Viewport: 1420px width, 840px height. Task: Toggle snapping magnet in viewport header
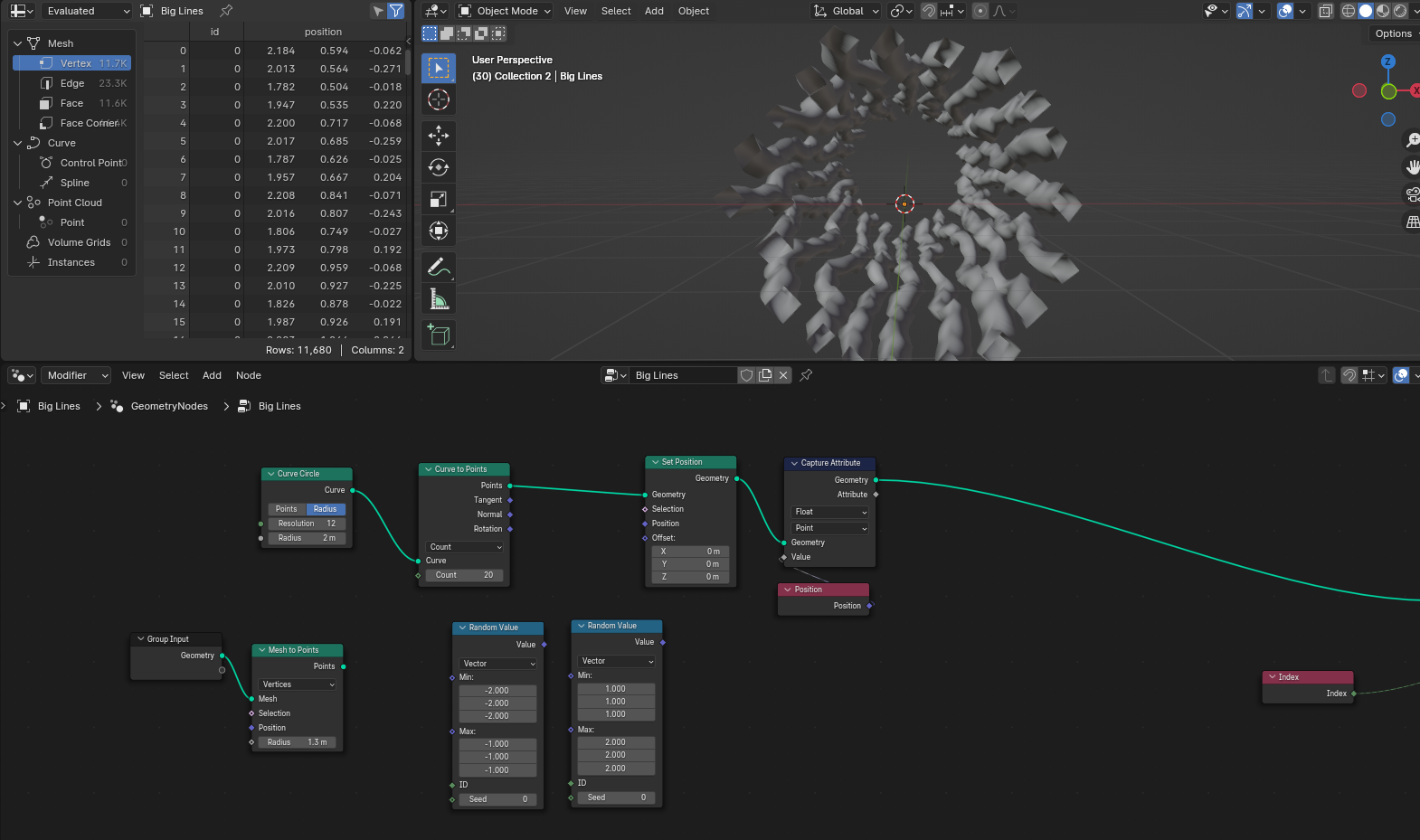(x=929, y=11)
